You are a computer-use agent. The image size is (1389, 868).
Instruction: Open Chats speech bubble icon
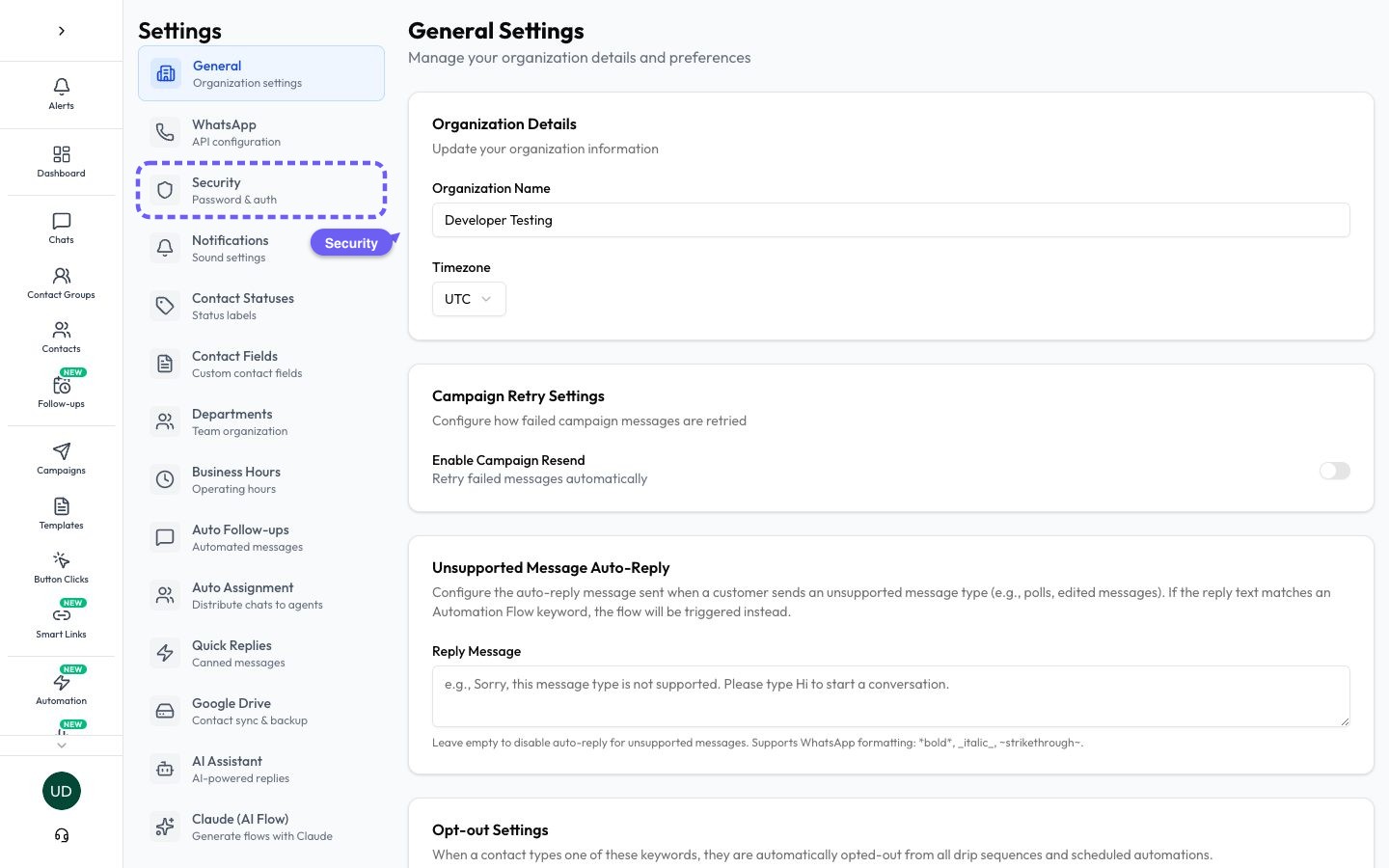click(x=62, y=222)
